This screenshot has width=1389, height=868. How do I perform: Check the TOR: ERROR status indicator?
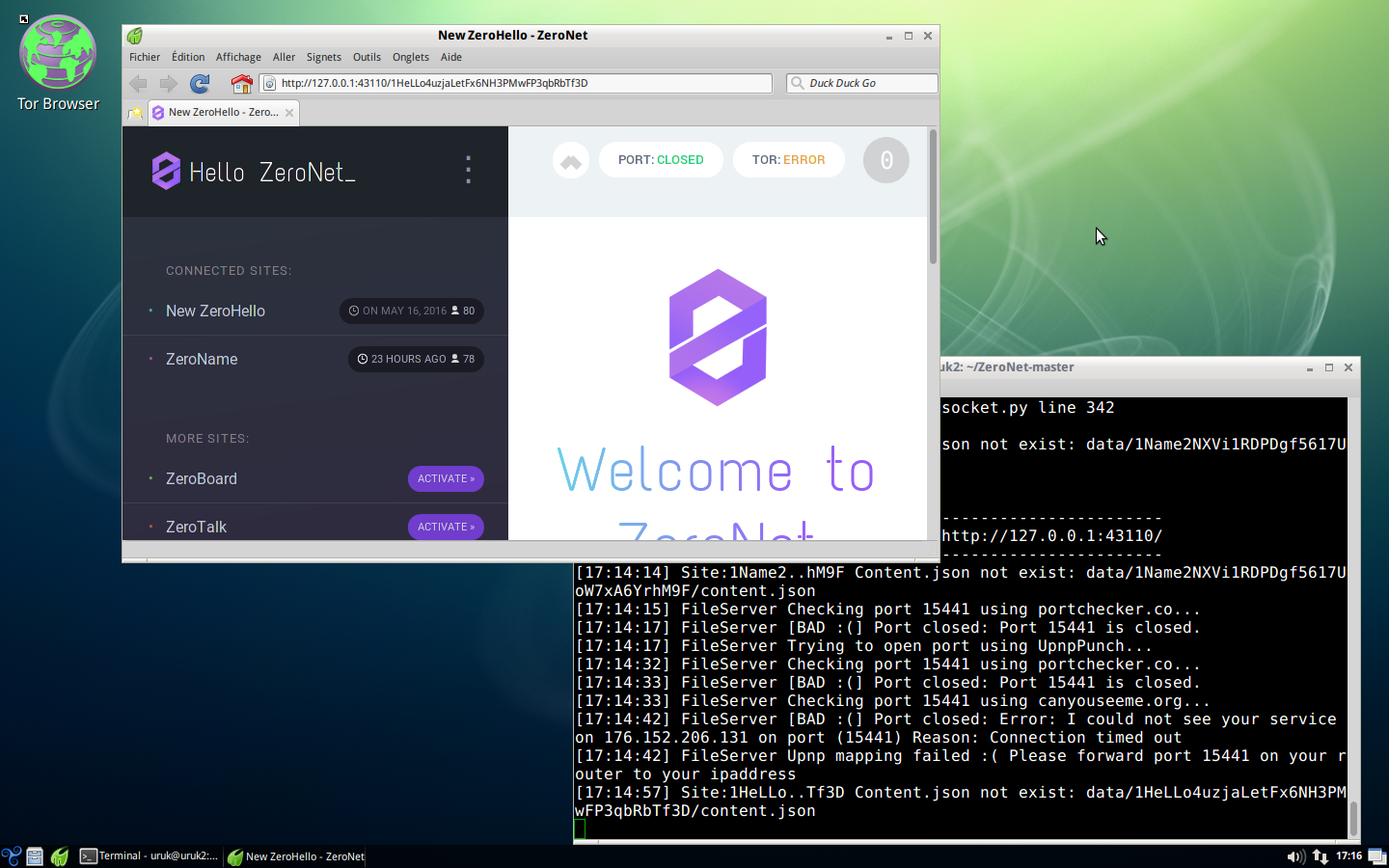pyautogui.click(x=789, y=160)
